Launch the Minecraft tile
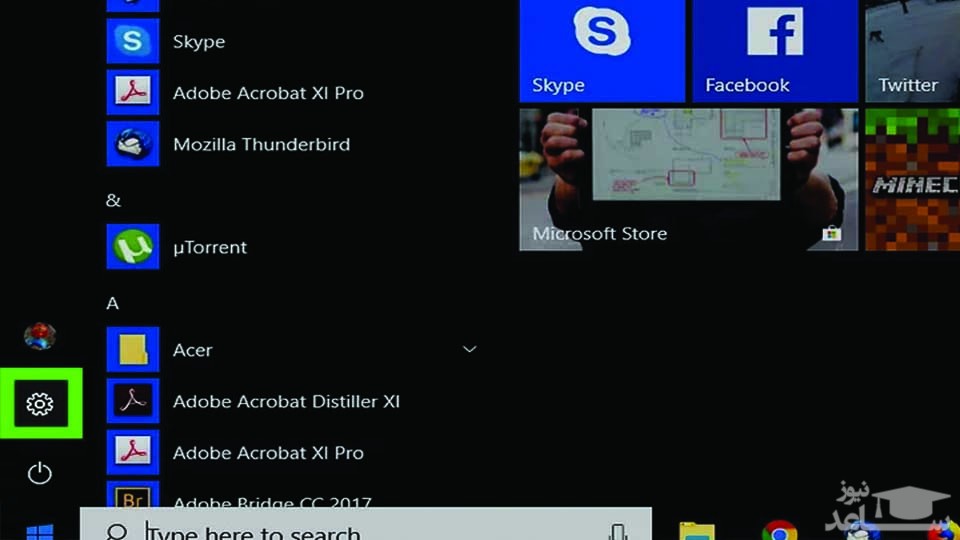Viewport: 960px width, 540px height. 911,179
